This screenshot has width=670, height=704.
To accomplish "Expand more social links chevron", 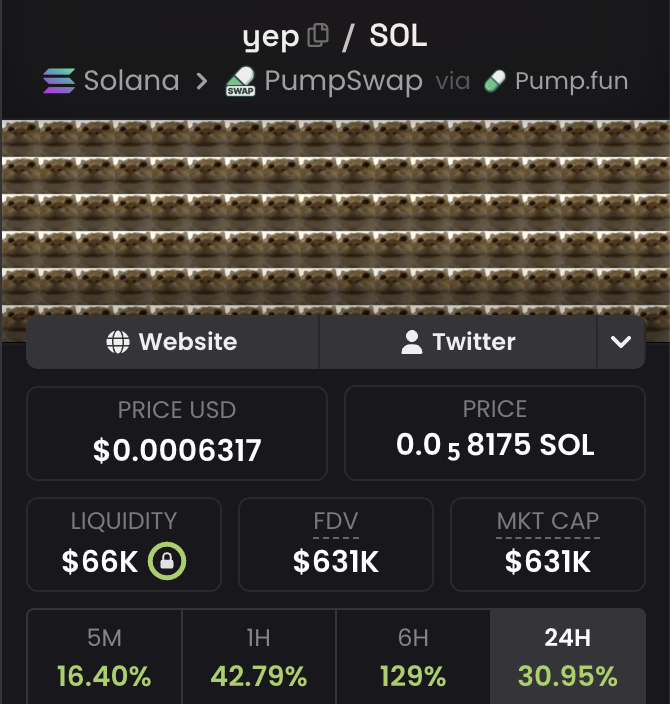I will point(621,342).
